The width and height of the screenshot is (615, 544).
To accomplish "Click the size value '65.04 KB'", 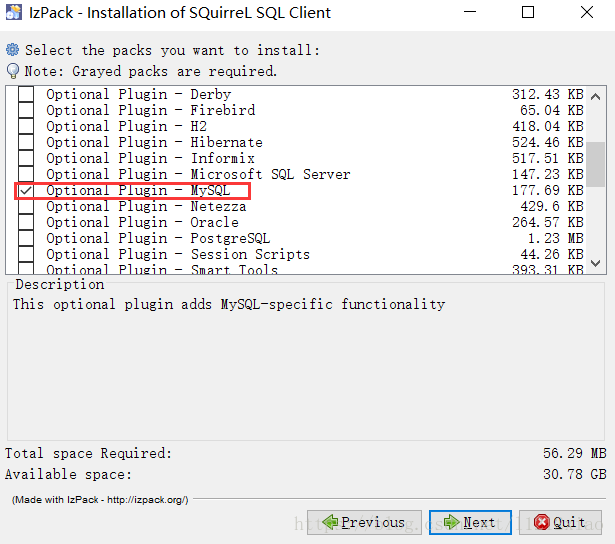I will [x=552, y=110].
